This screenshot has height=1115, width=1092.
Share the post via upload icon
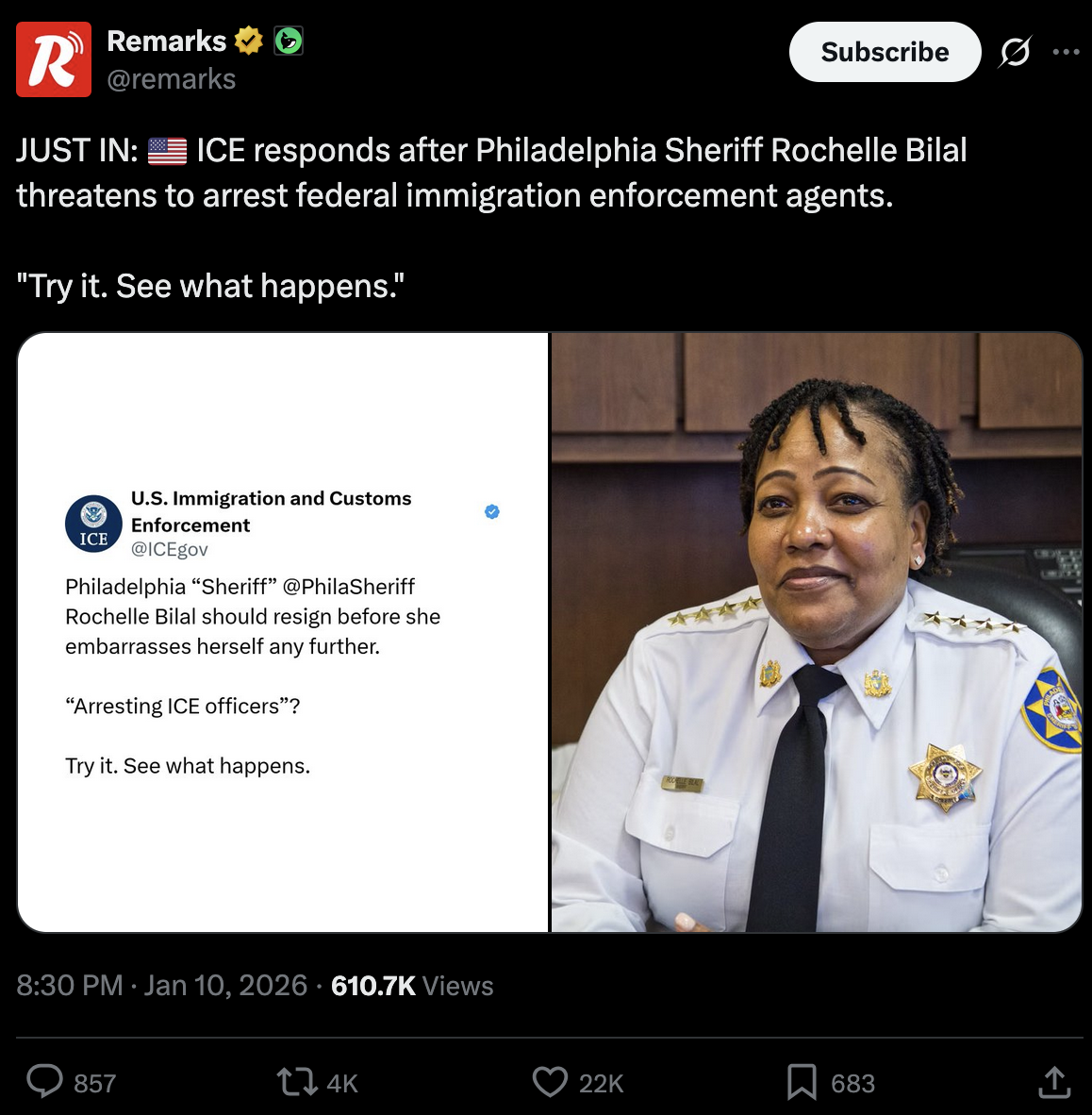[x=1054, y=1082]
